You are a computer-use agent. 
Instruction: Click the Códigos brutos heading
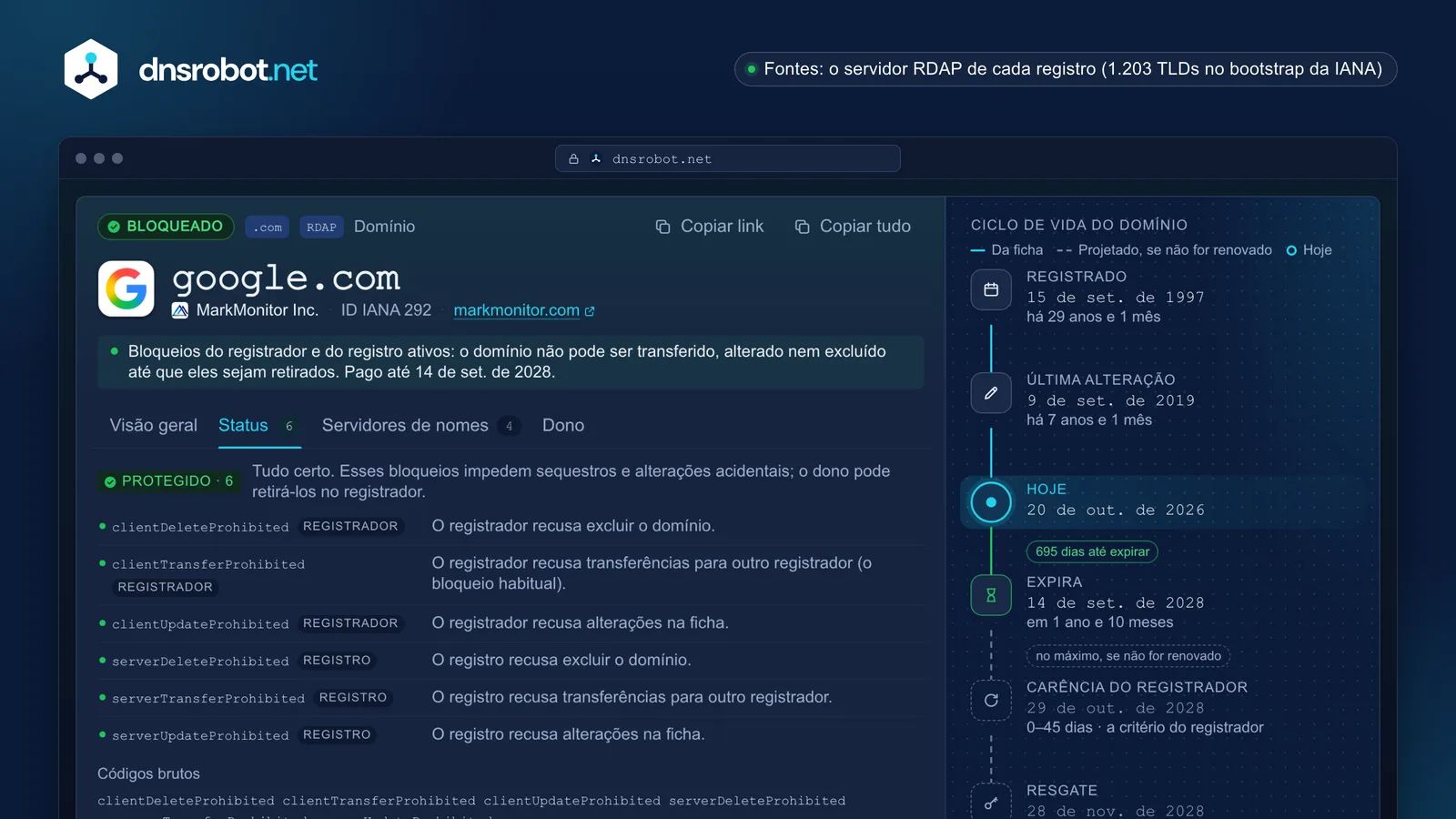click(148, 773)
